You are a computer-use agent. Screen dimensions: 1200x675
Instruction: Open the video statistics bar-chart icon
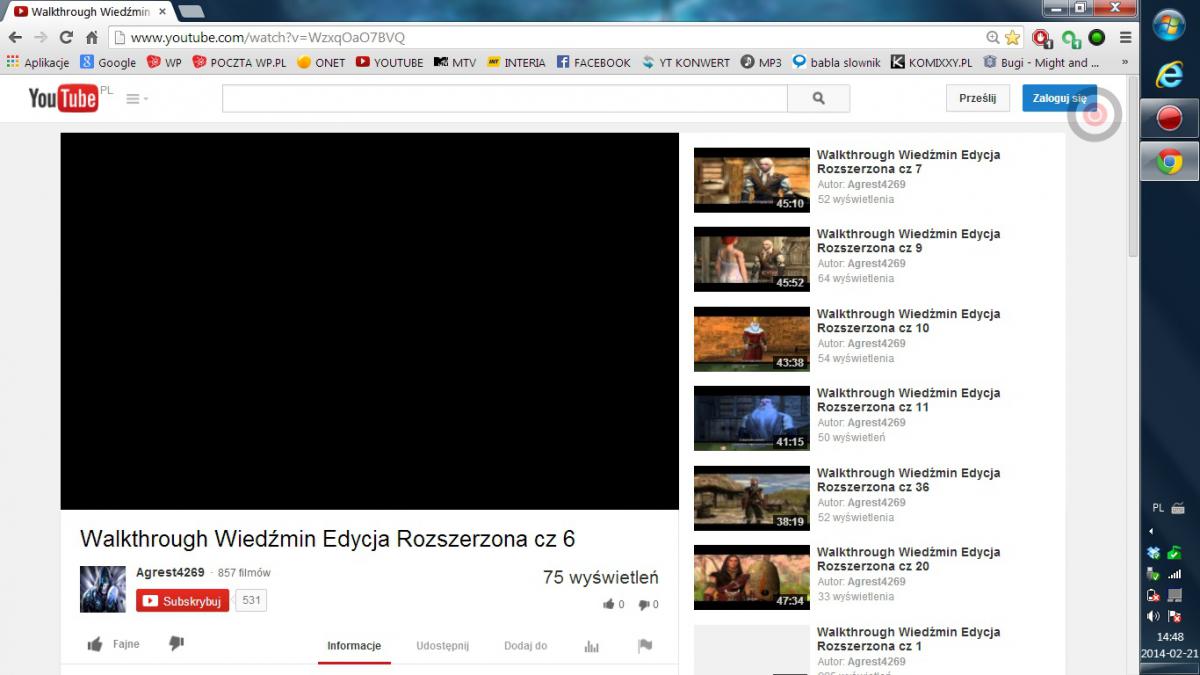pos(591,646)
